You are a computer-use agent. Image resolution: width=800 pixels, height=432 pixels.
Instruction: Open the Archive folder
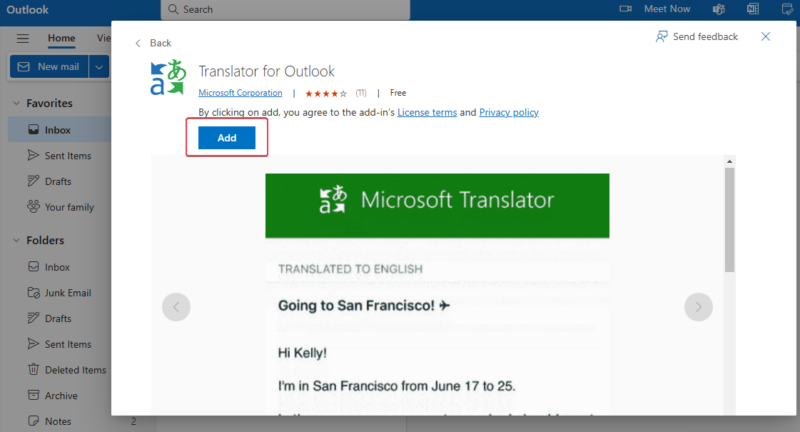pyautogui.click(x=59, y=395)
